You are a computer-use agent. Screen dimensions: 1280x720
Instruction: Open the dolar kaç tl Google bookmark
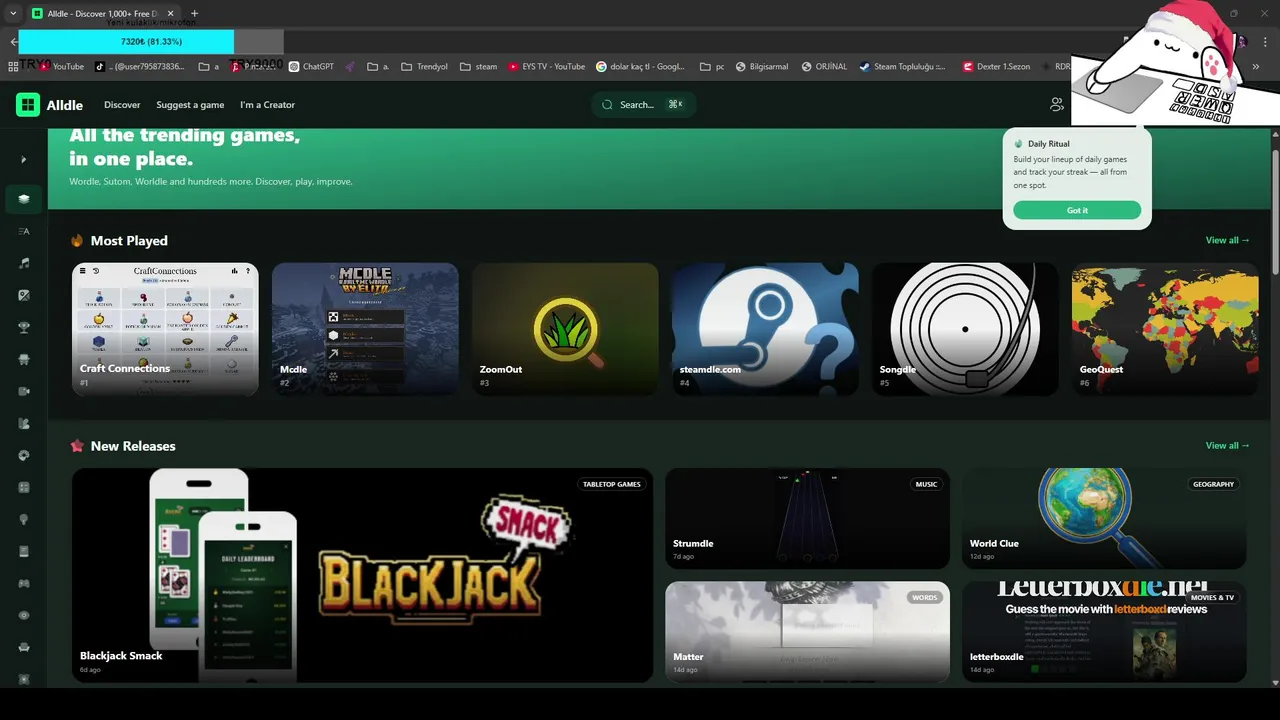[x=641, y=67]
